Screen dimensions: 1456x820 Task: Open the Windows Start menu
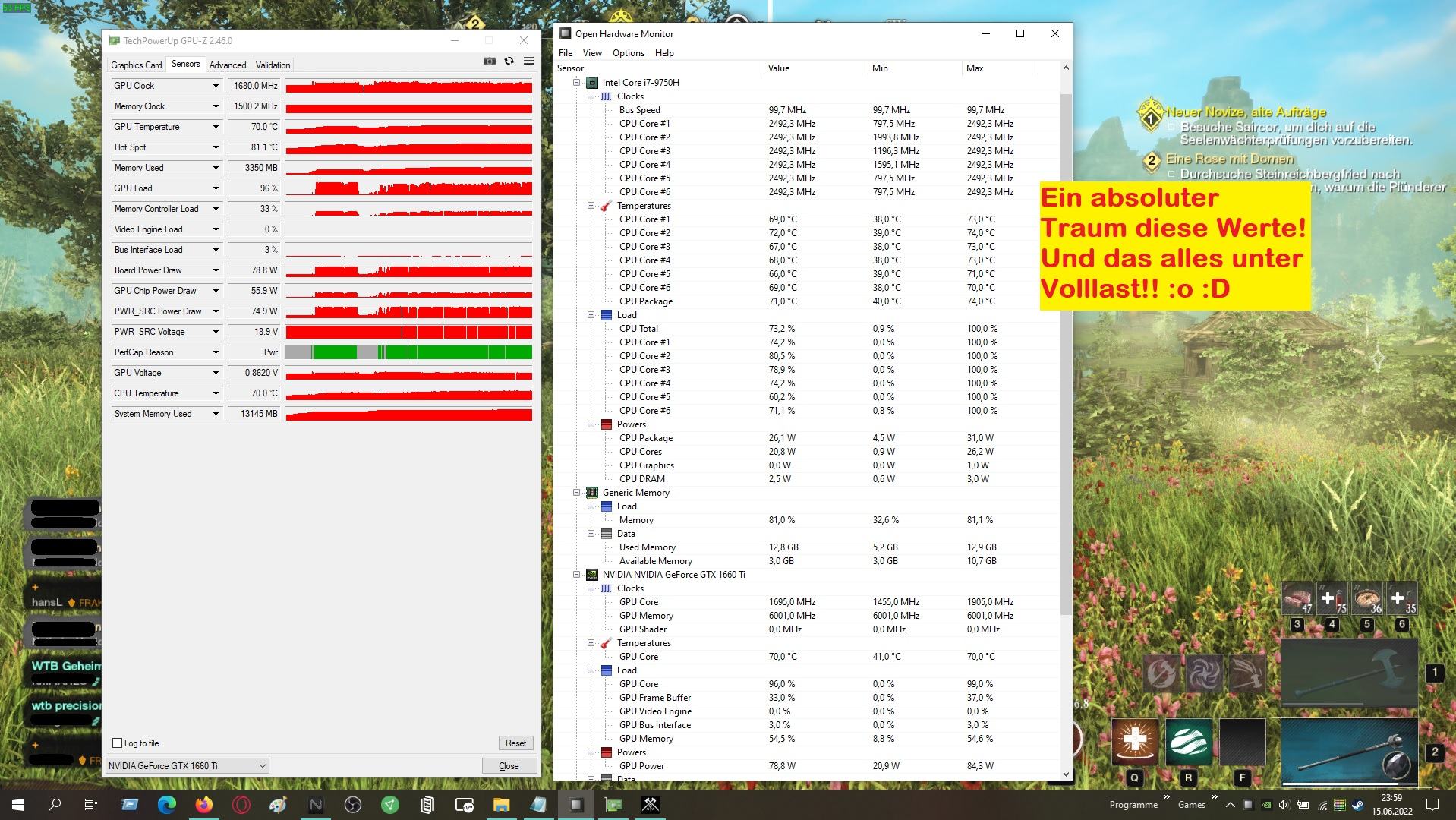18,805
